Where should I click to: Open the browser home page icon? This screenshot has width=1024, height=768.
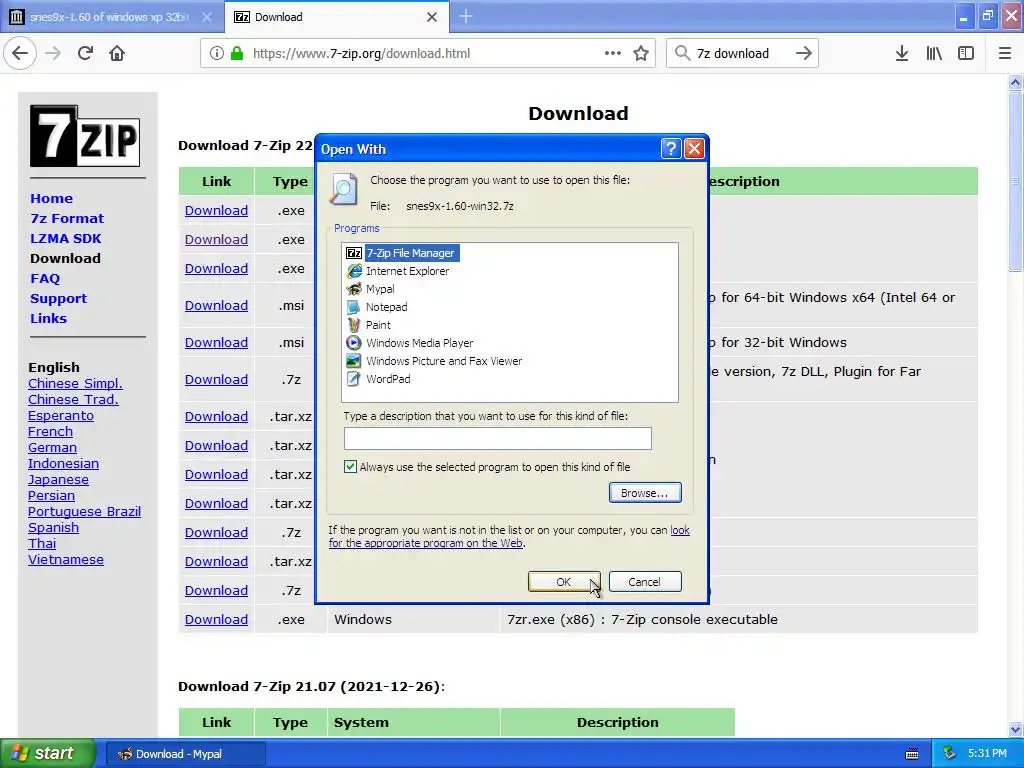[x=117, y=54]
